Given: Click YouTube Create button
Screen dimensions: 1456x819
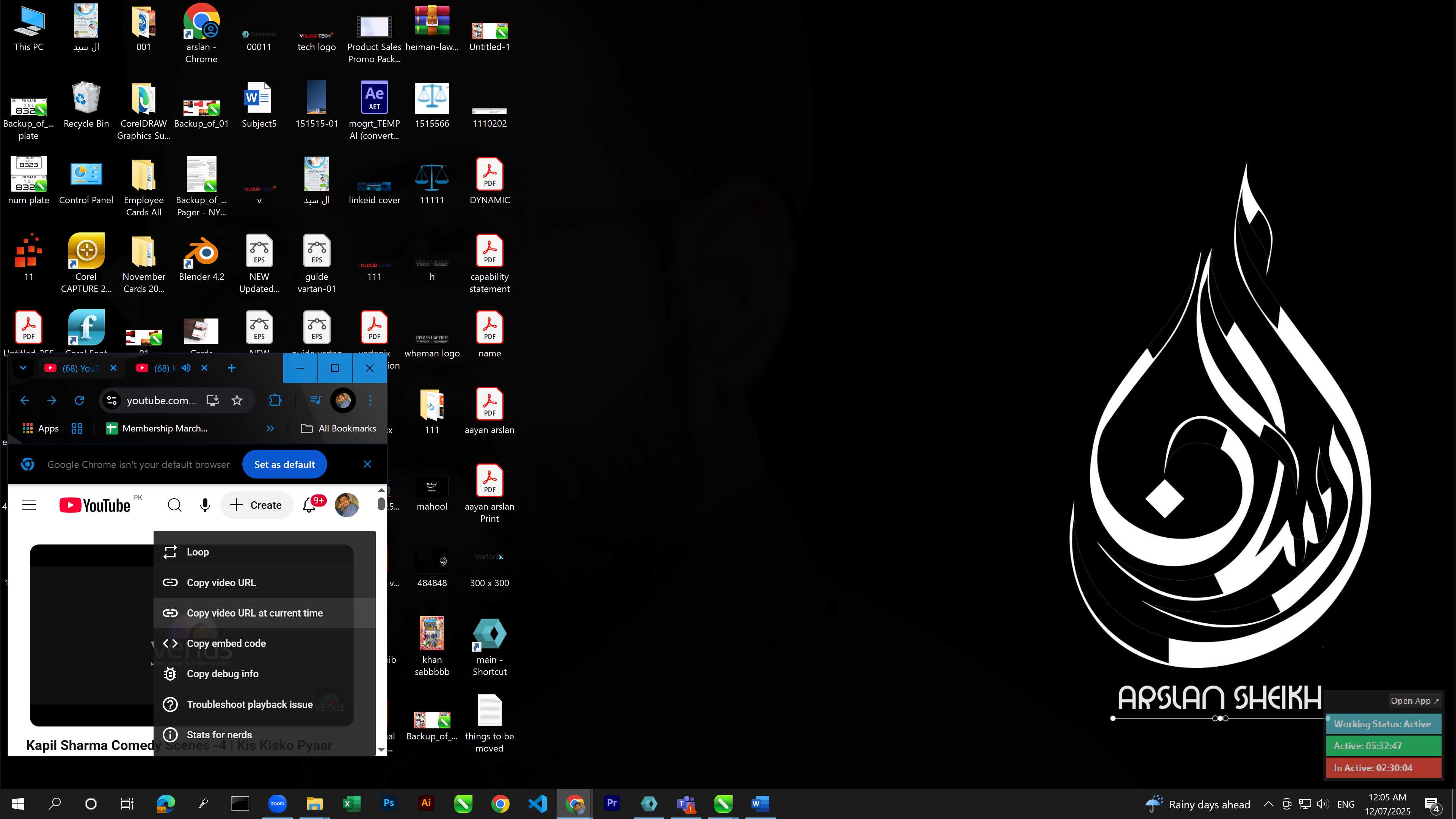Looking at the screenshot, I should 257,505.
